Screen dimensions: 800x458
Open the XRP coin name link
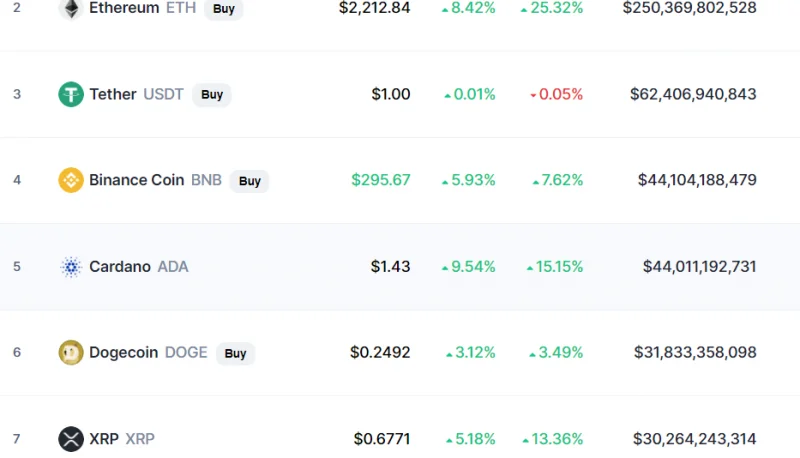tap(104, 439)
